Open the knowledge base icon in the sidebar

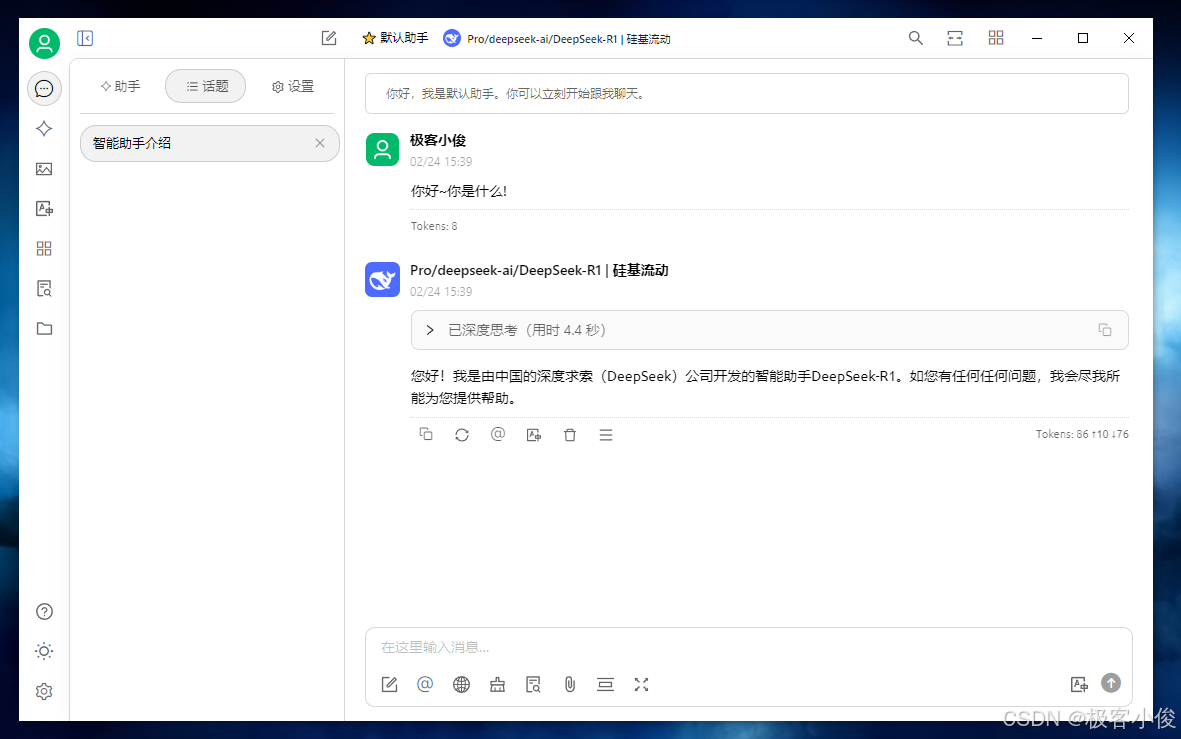pyautogui.click(x=44, y=289)
